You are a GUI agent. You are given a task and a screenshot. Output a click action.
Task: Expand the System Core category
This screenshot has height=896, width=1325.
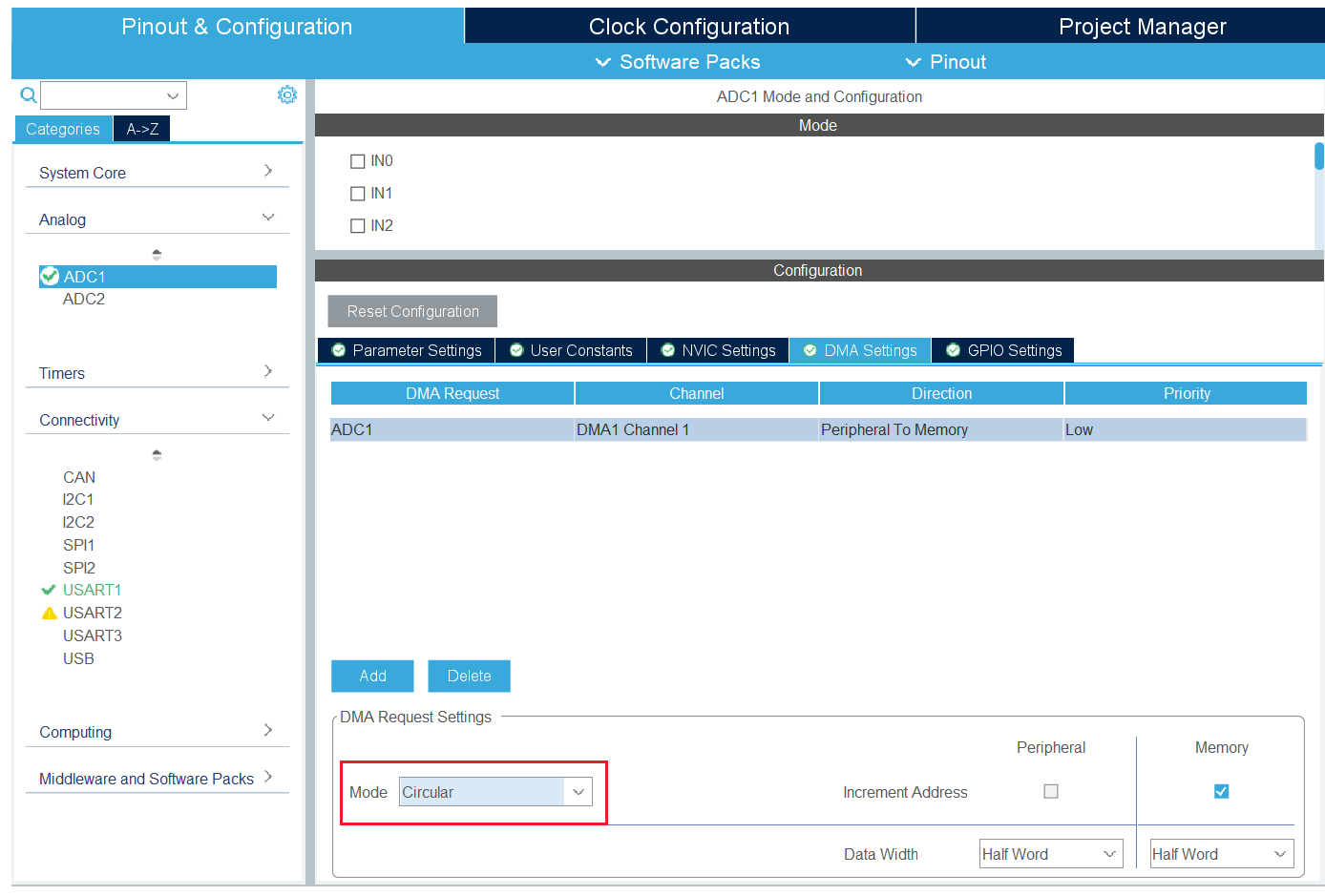point(157,173)
